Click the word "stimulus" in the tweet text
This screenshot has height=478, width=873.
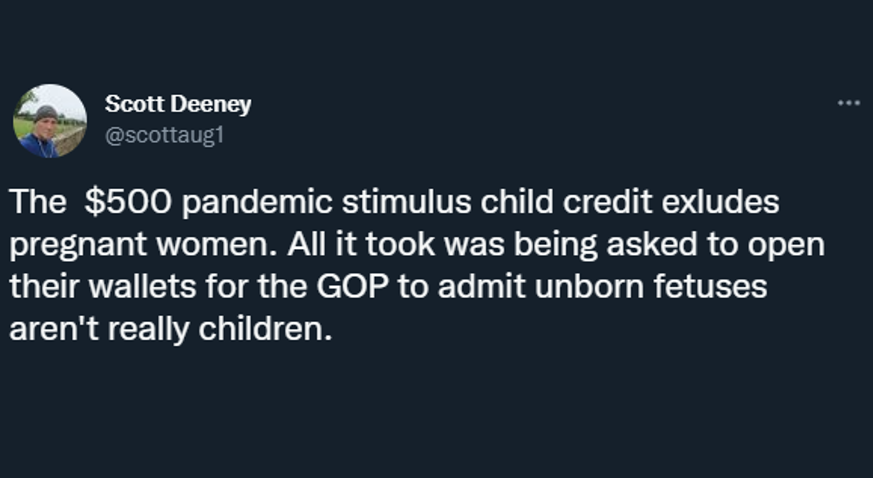406,201
